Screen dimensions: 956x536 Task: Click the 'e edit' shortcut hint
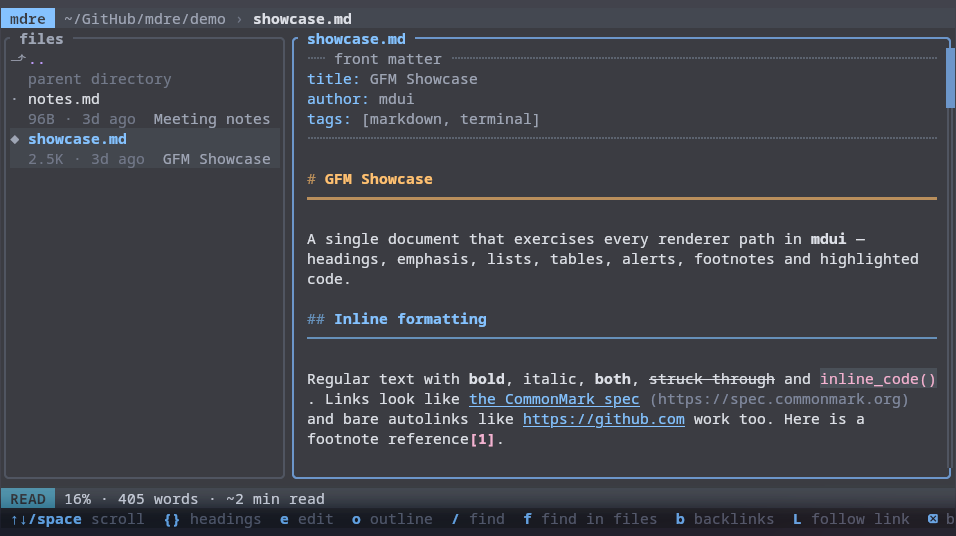coord(307,519)
